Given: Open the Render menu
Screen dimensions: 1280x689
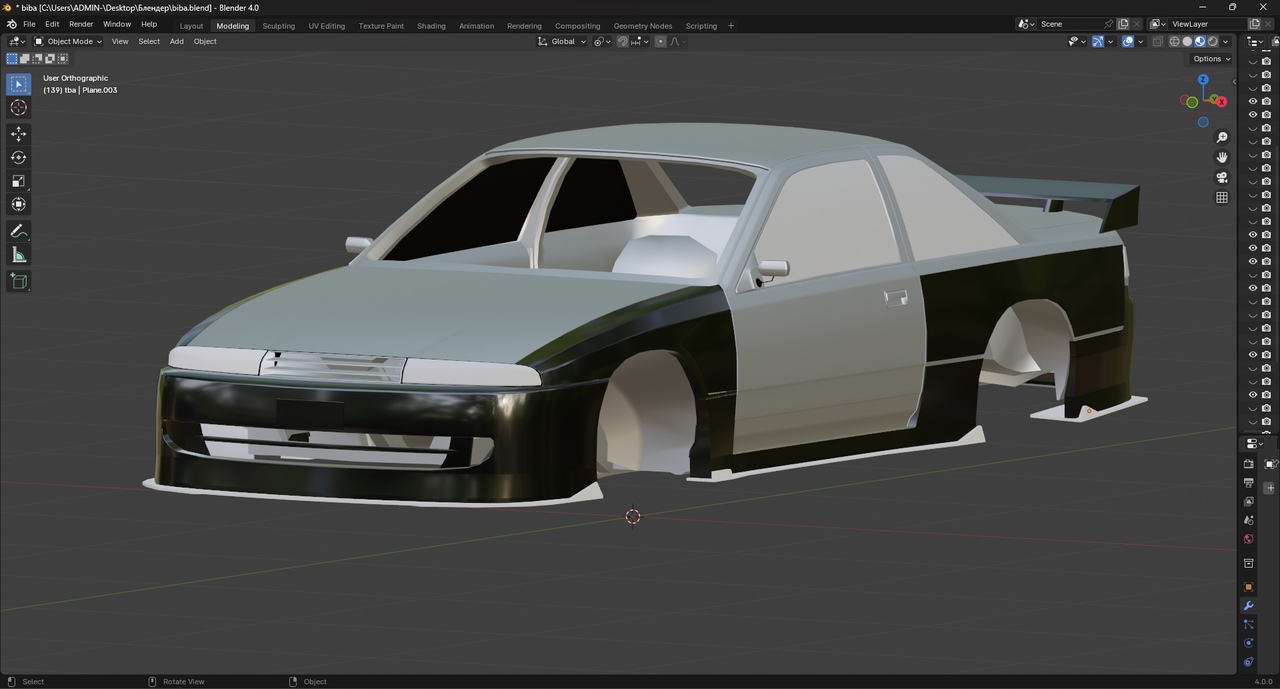Looking at the screenshot, I should [x=81, y=24].
